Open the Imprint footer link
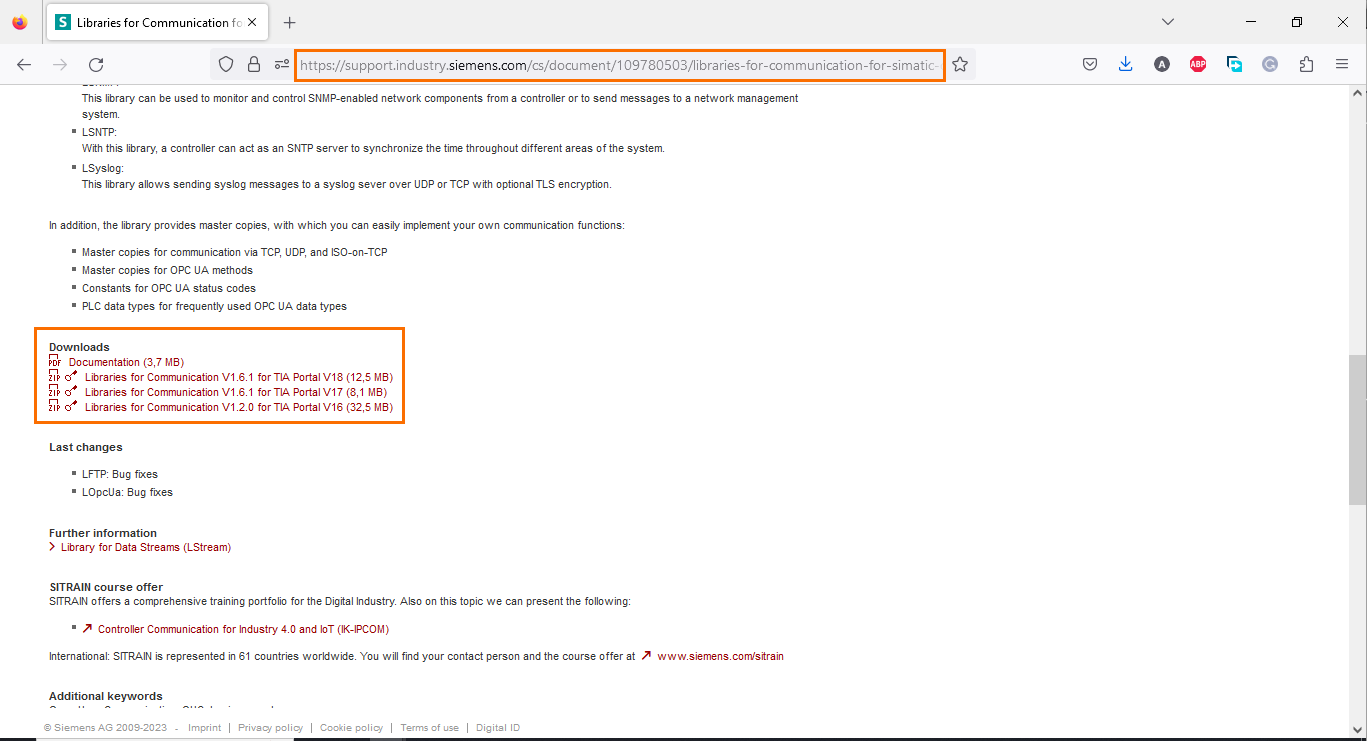Image resolution: width=1367 pixels, height=741 pixels. [x=204, y=728]
